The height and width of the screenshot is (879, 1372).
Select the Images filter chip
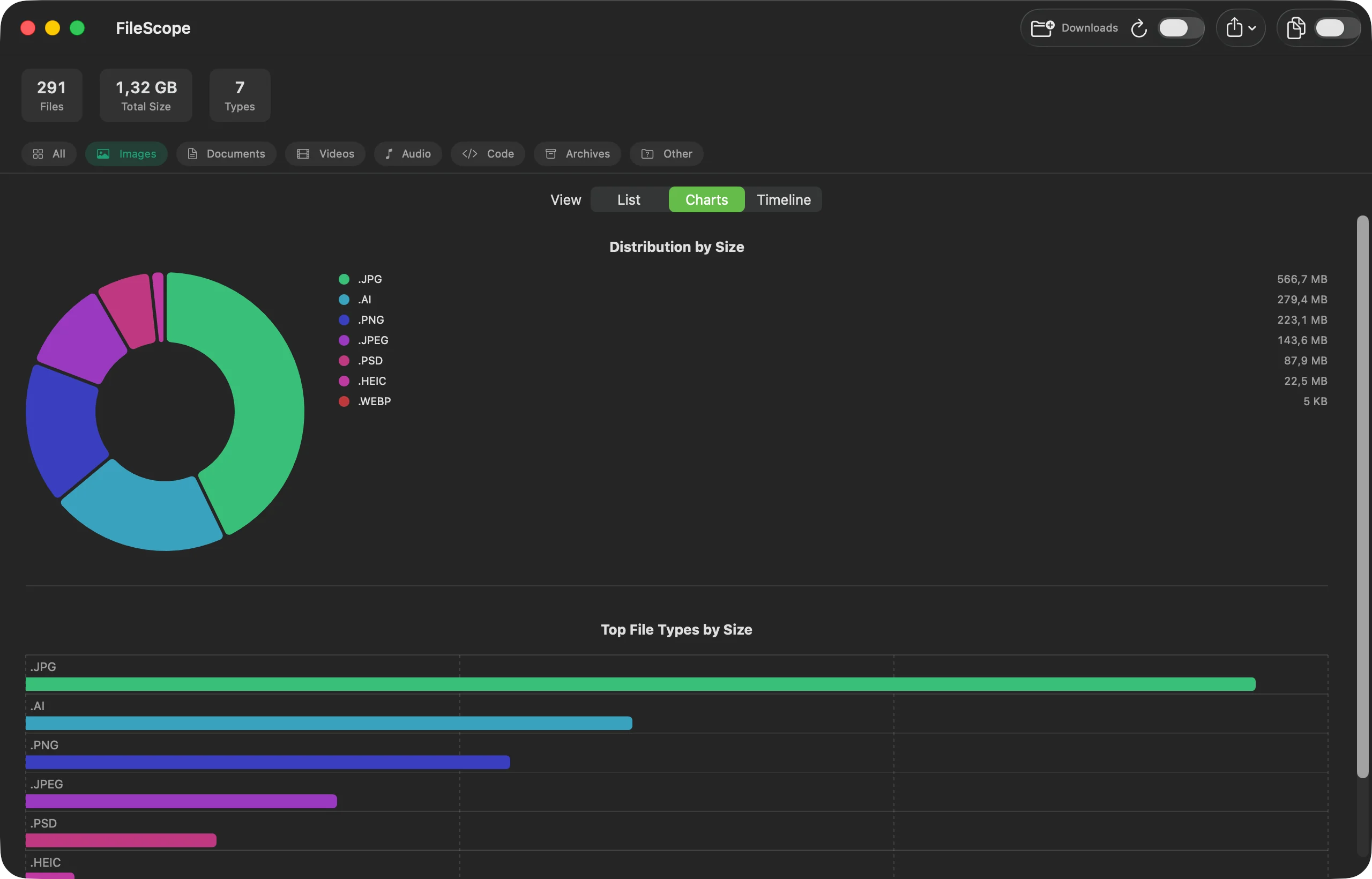coord(126,153)
